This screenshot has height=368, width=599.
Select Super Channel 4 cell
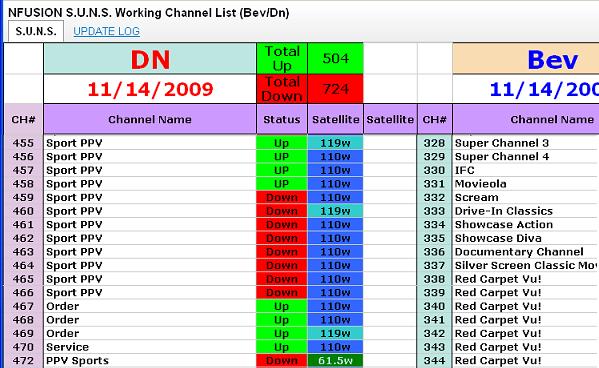(x=526, y=157)
